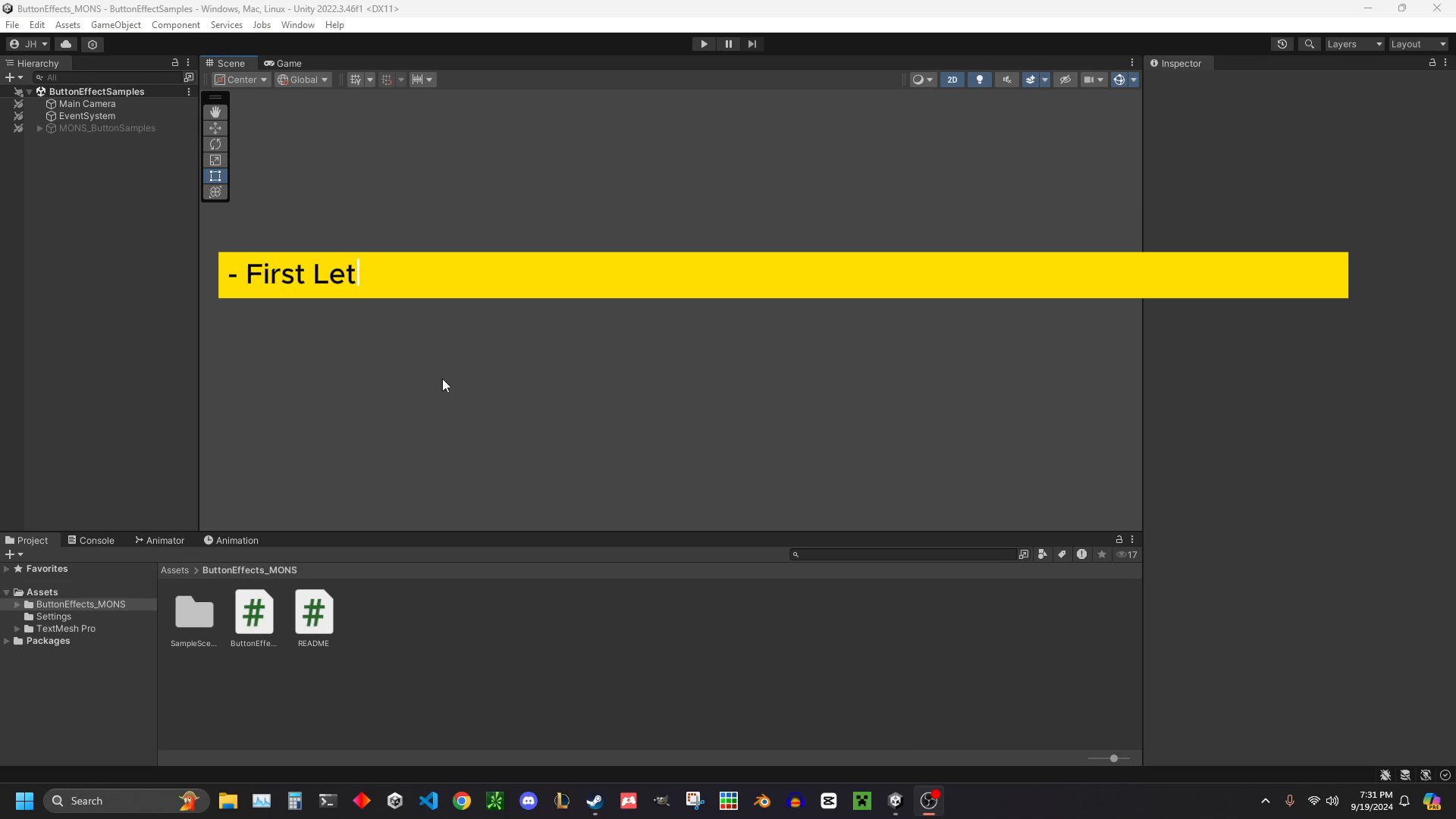Select the Hand (View) tool
Screen dimensions: 1456x819
[215, 112]
